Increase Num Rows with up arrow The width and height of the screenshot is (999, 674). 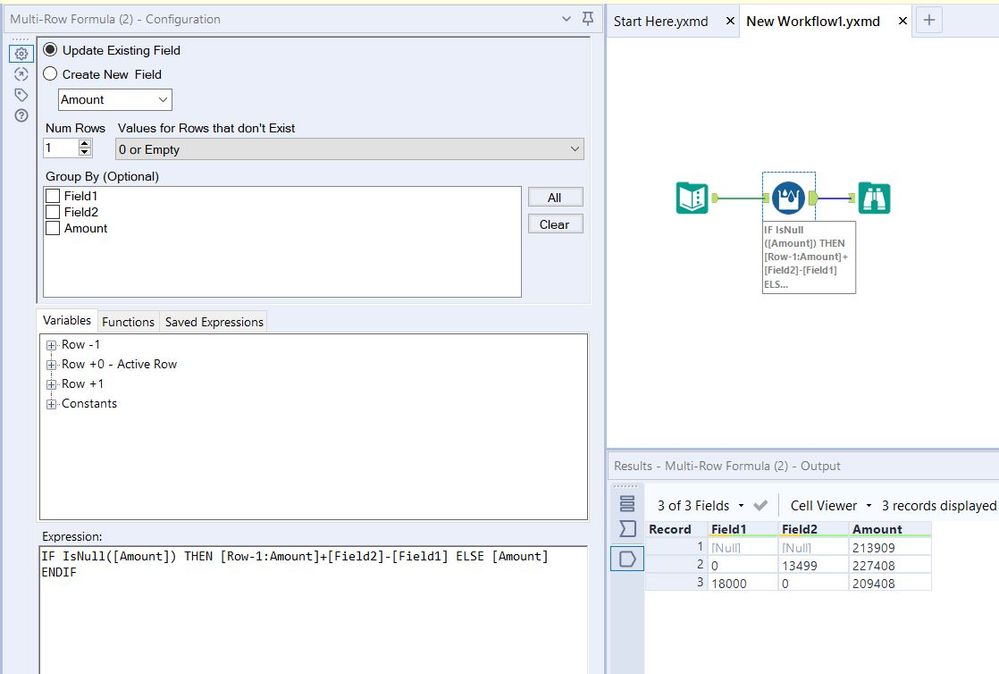85,143
